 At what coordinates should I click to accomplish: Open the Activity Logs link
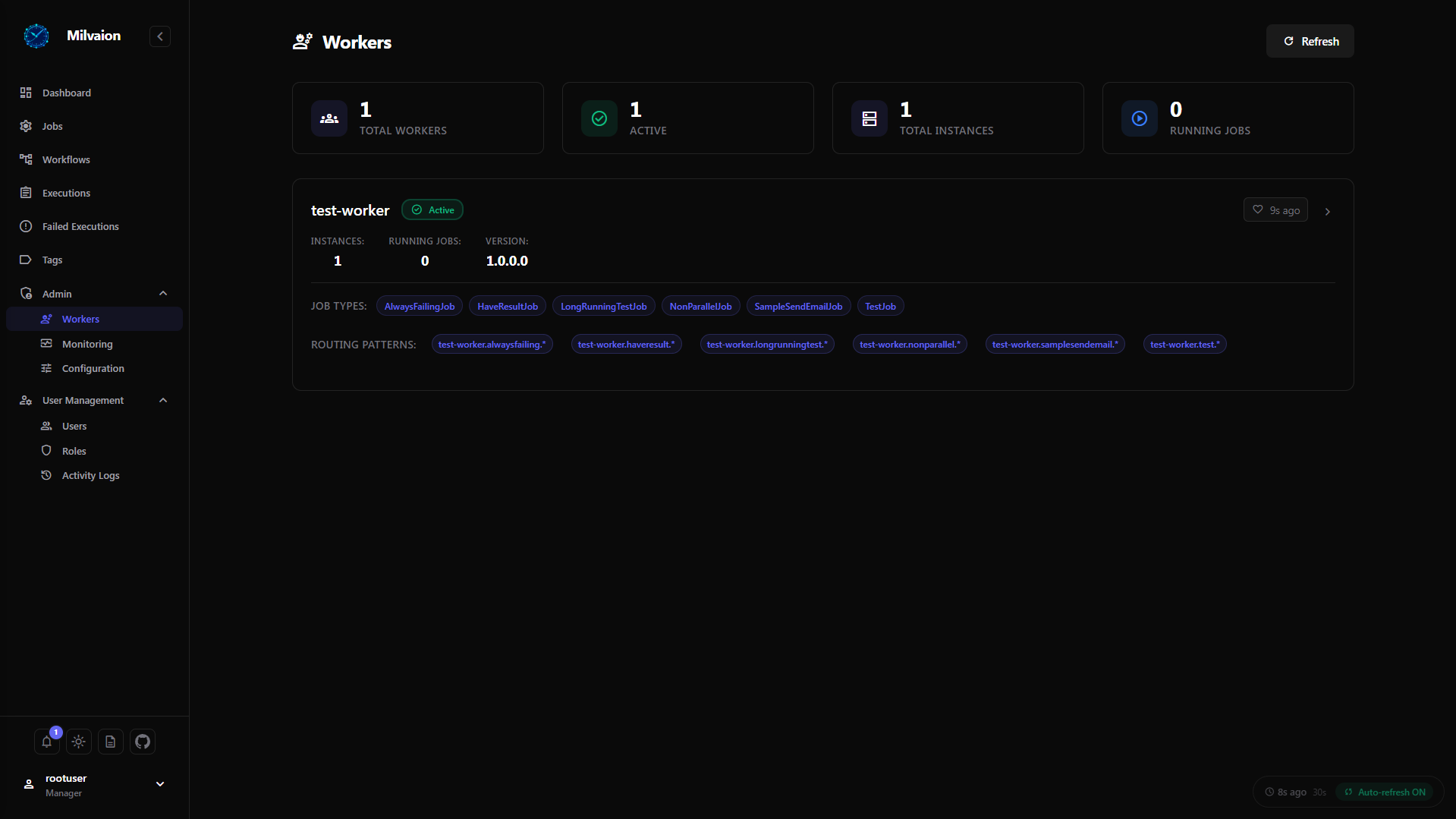pyautogui.click(x=90, y=475)
